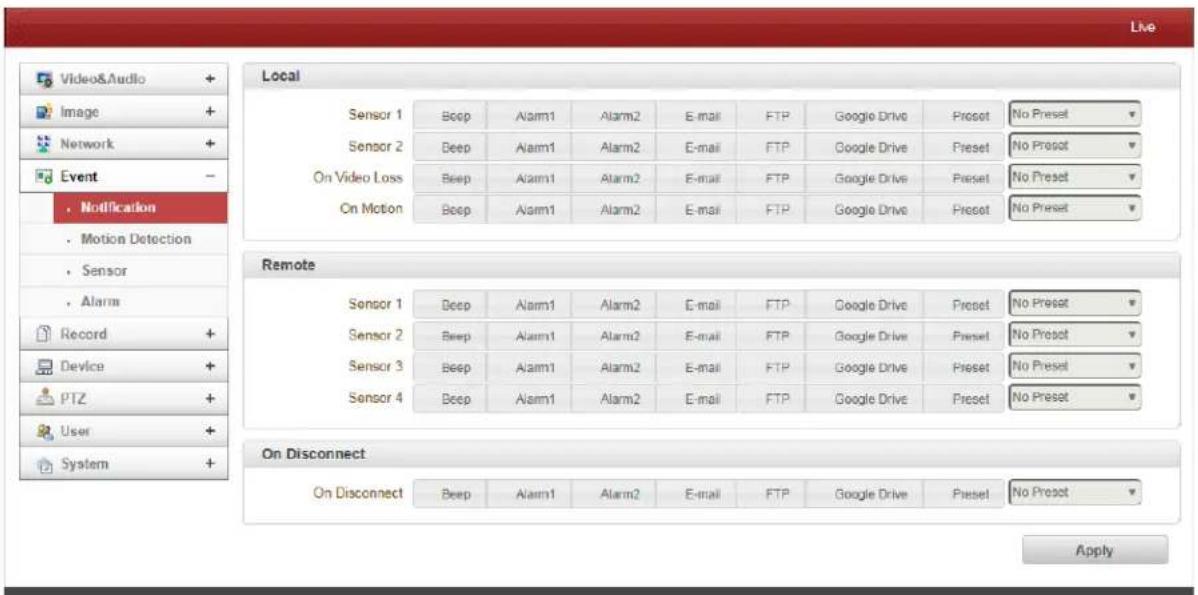Toggle Google Drive for On Motion

pos(863,209)
